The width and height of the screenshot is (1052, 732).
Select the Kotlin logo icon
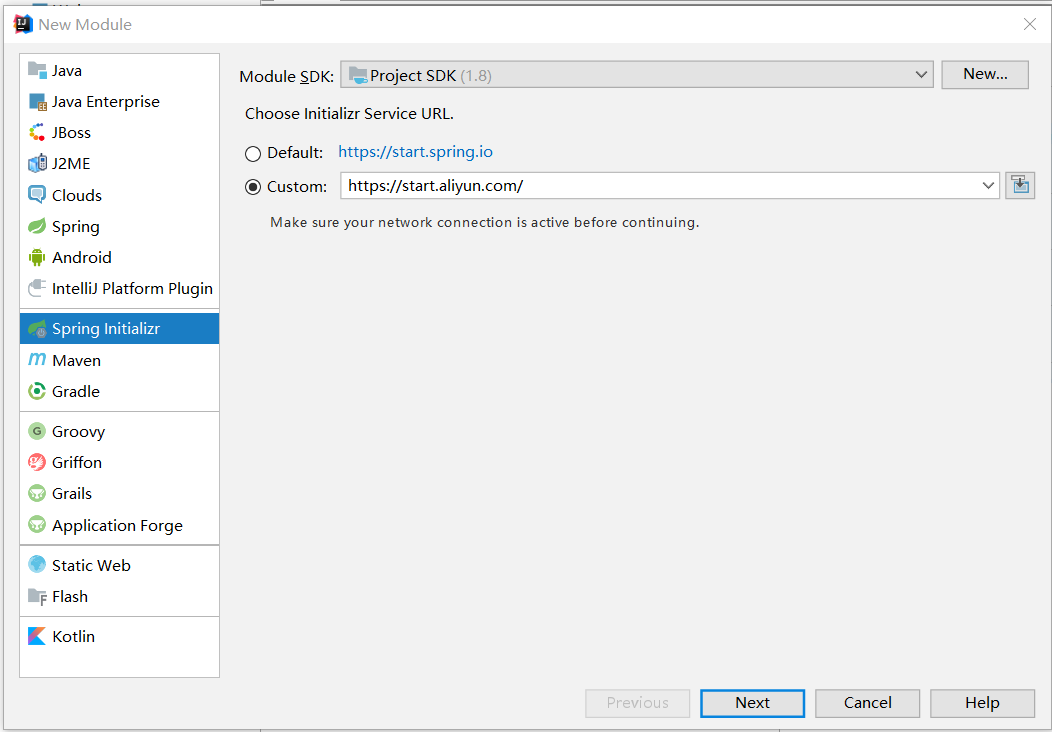point(37,636)
